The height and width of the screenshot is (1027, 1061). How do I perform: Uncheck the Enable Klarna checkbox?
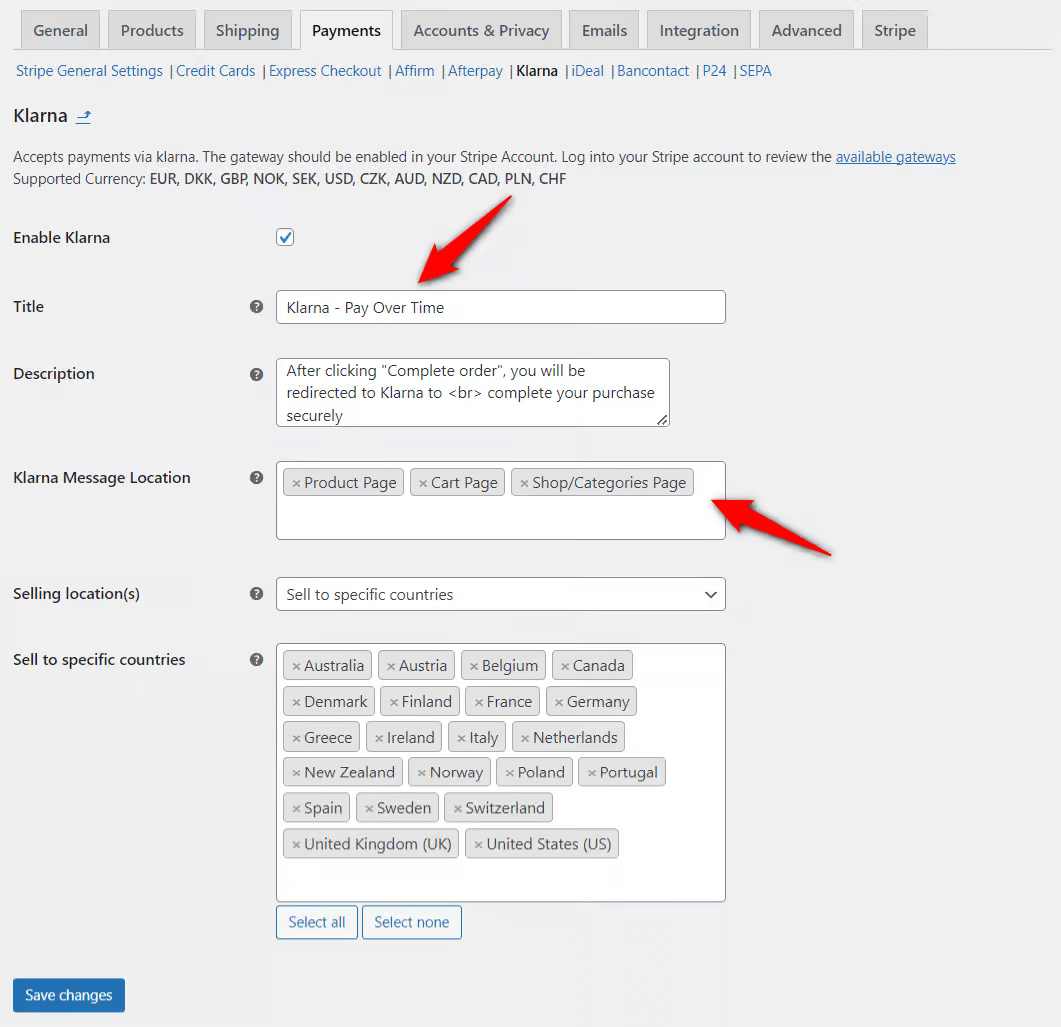(285, 237)
